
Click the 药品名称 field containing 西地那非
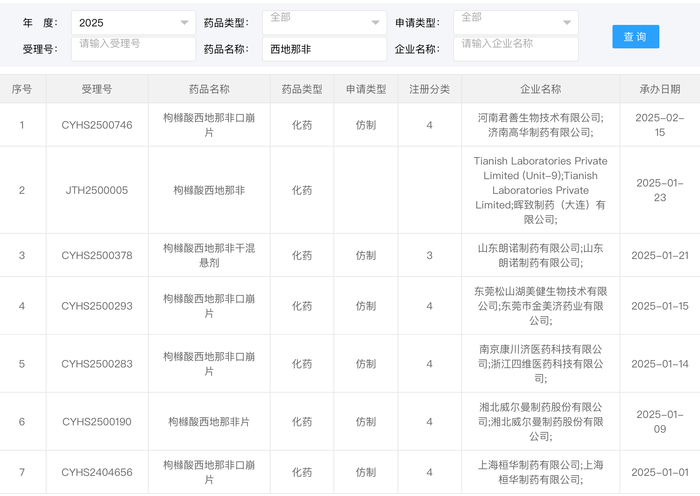click(x=323, y=48)
